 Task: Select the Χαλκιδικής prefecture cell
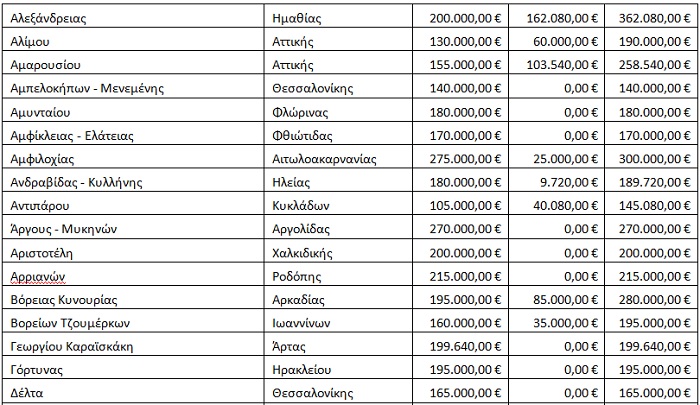[338, 252]
